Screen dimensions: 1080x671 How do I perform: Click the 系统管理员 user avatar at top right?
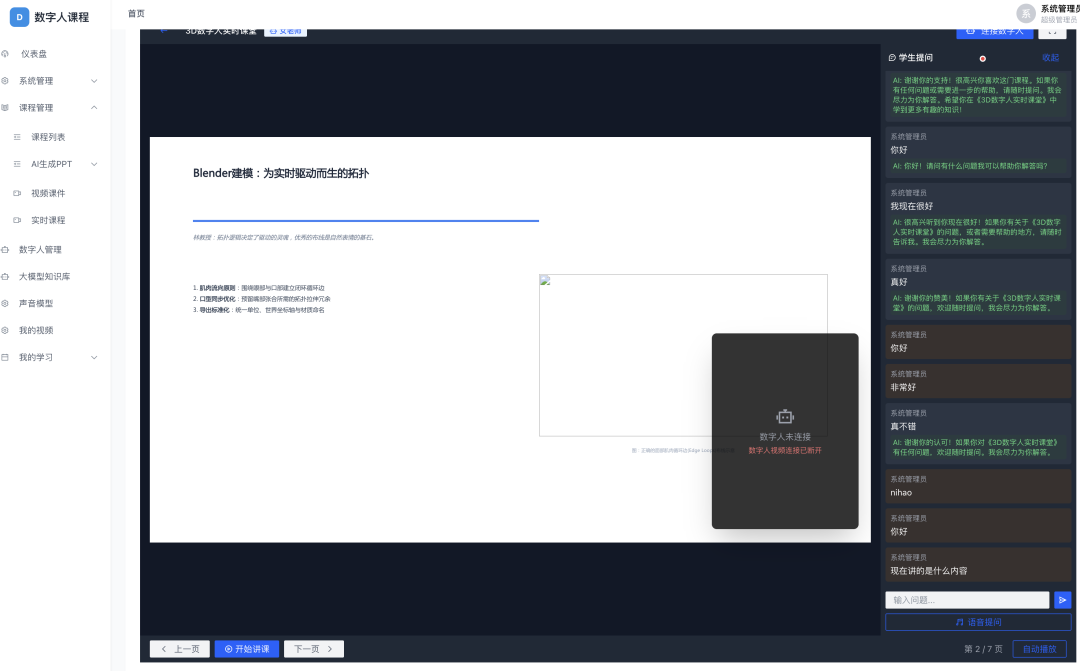pos(1026,13)
